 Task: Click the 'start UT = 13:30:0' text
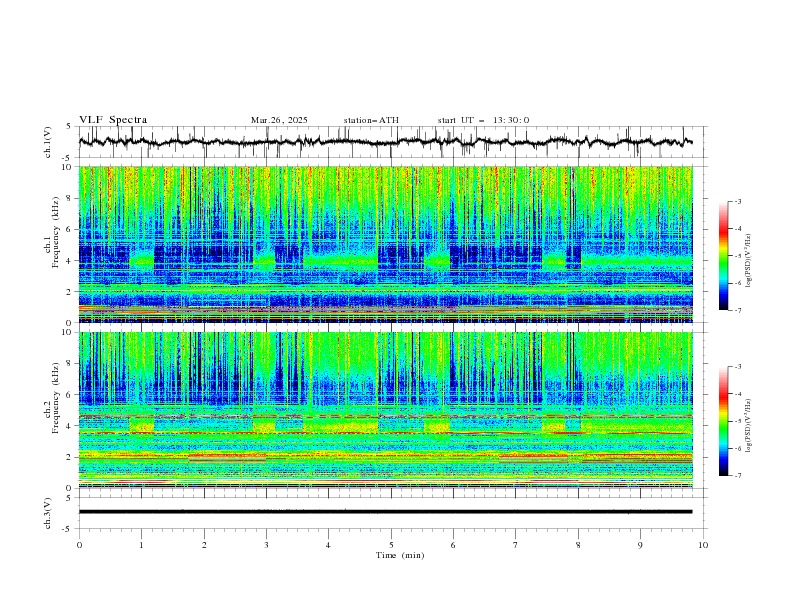click(483, 120)
